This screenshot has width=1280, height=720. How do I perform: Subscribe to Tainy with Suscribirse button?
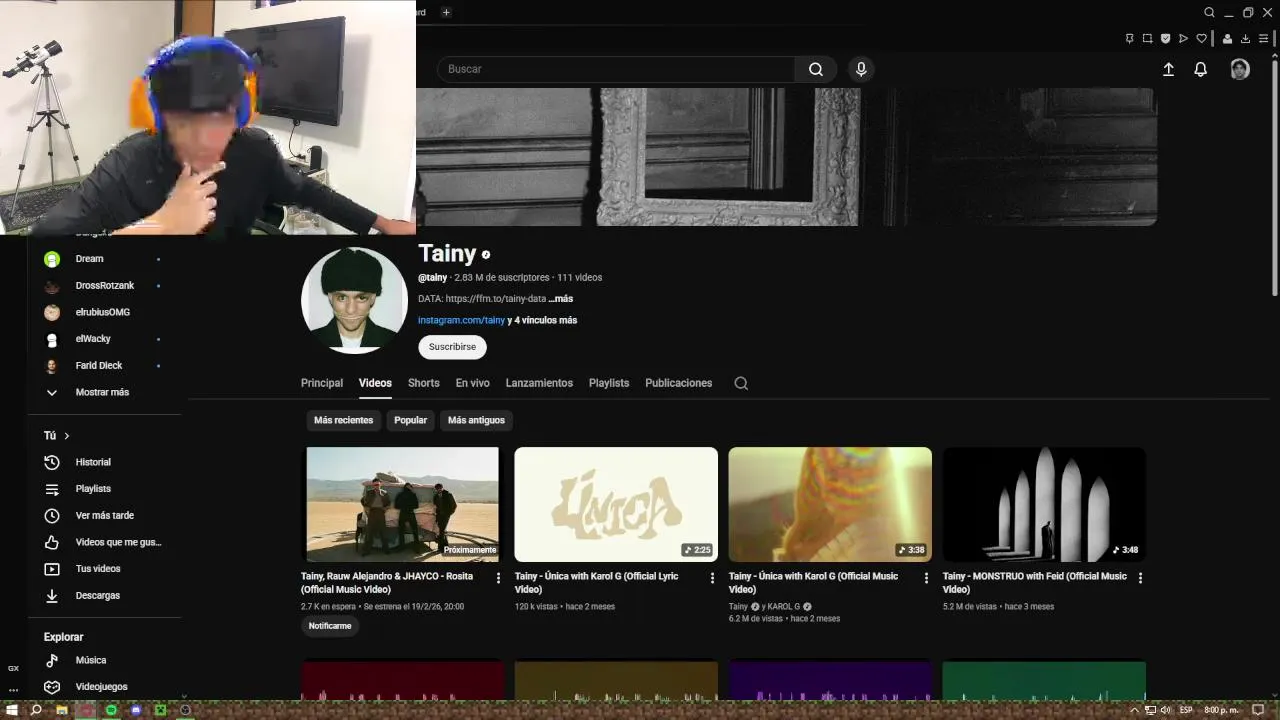coord(452,347)
